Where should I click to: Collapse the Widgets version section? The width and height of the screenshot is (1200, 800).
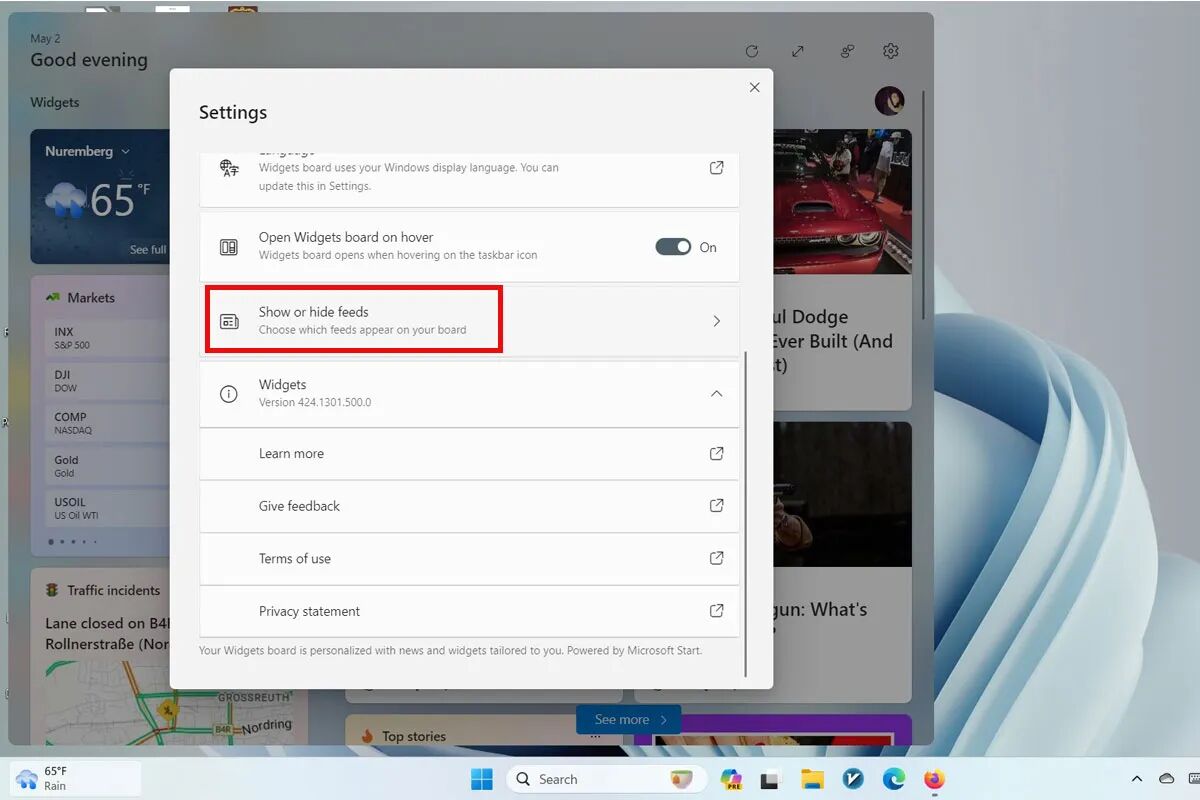click(716, 394)
